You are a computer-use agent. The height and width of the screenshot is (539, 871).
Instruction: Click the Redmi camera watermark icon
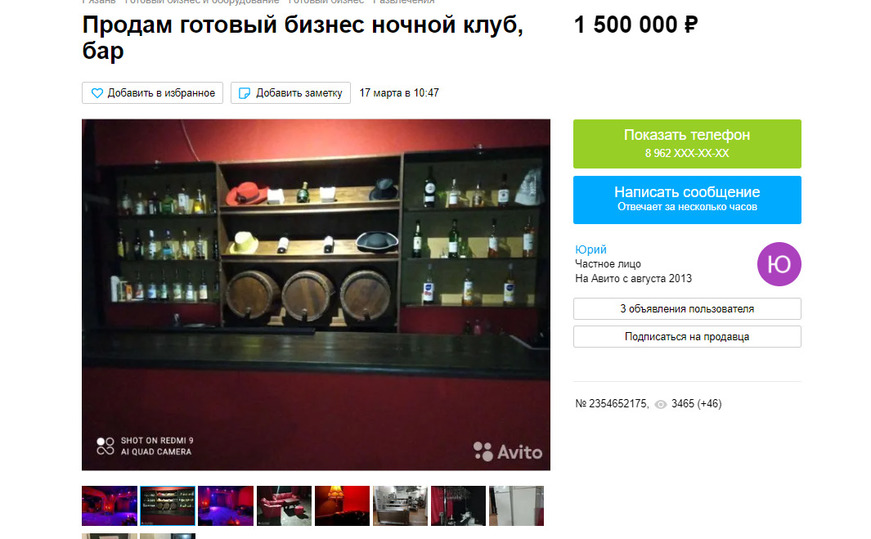(x=105, y=446)
